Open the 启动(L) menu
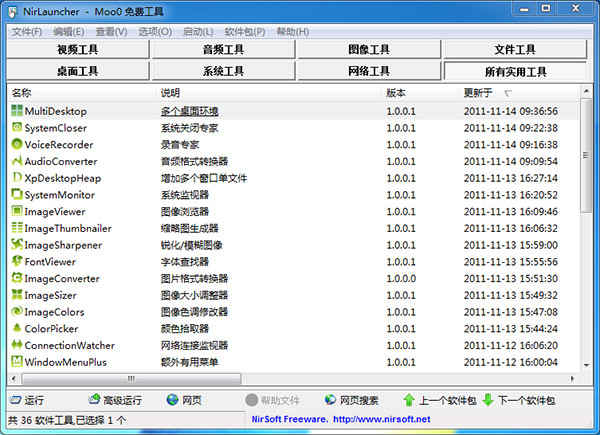 [x=198, y=32]
